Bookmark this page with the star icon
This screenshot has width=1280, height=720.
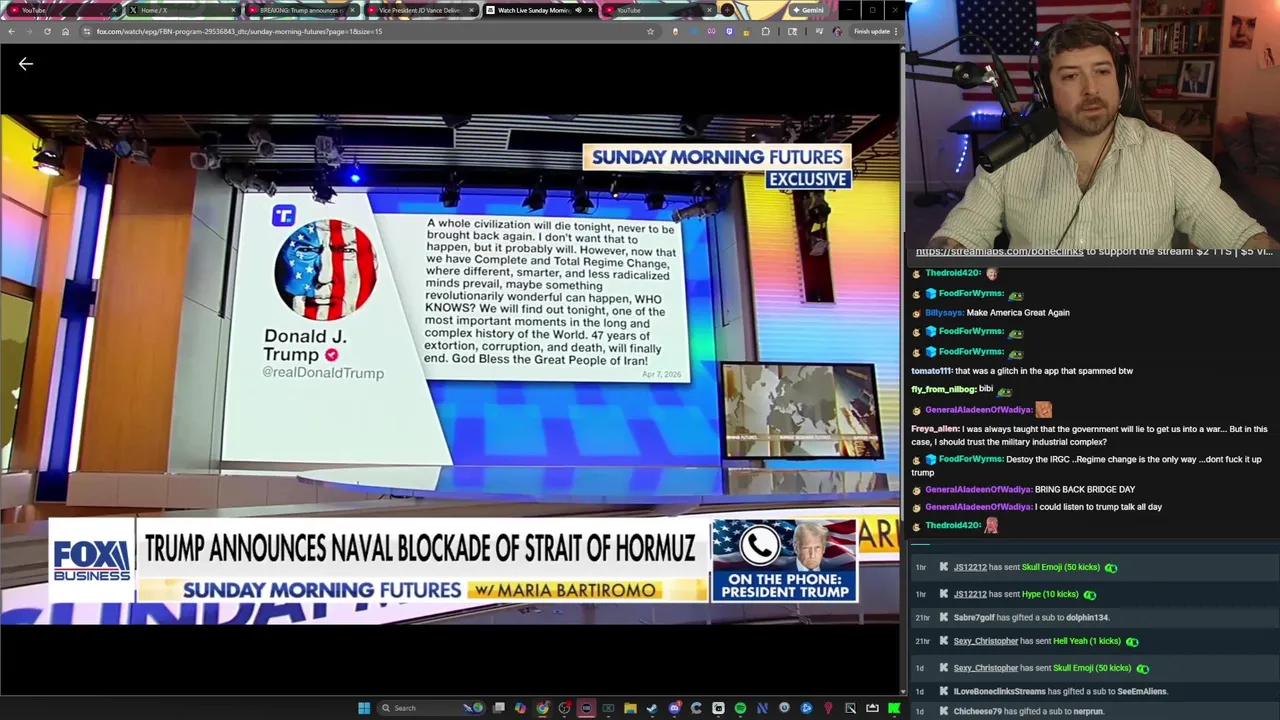[650, 31]
